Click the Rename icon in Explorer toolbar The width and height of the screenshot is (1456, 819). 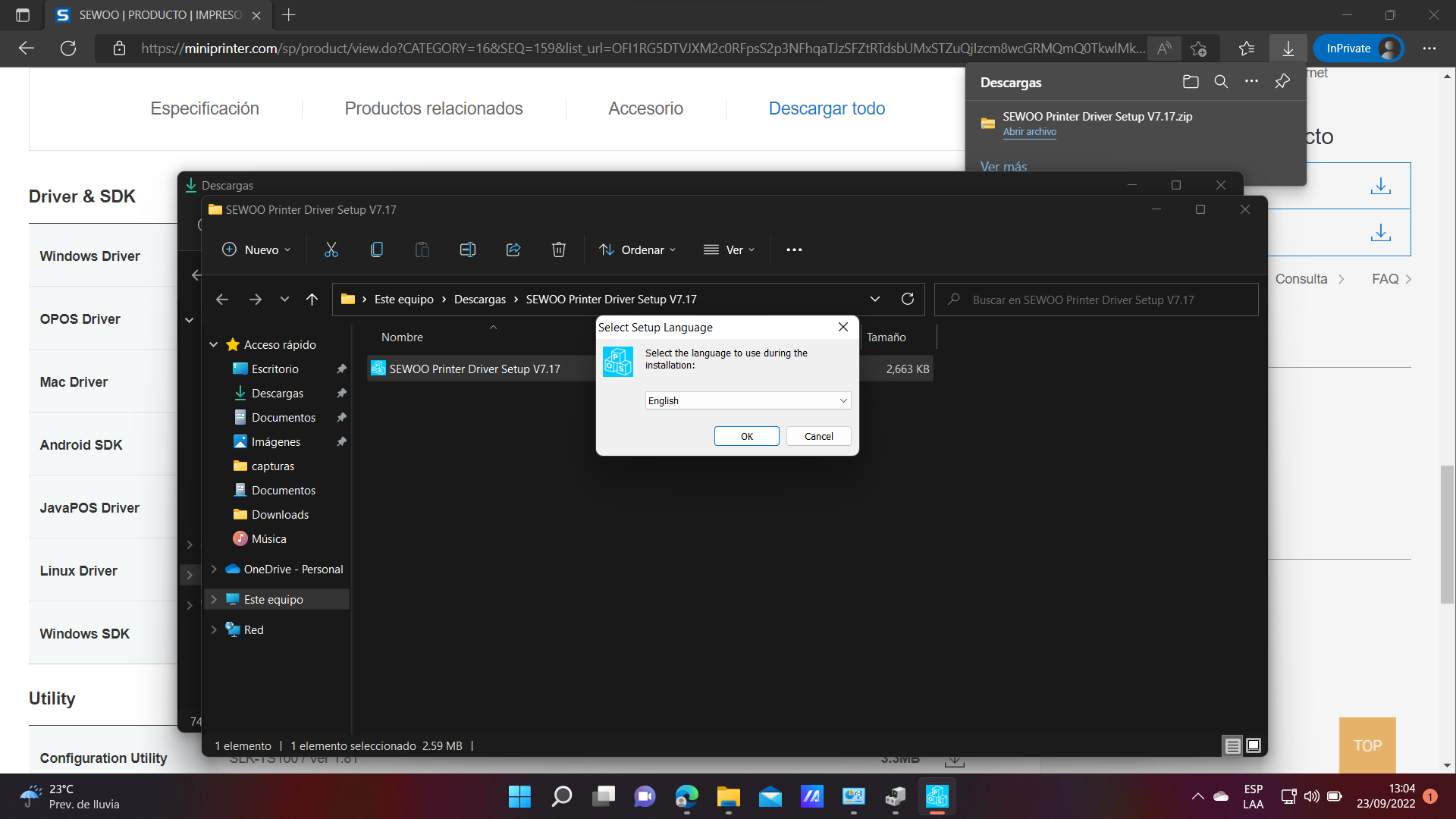click(468, 249)
